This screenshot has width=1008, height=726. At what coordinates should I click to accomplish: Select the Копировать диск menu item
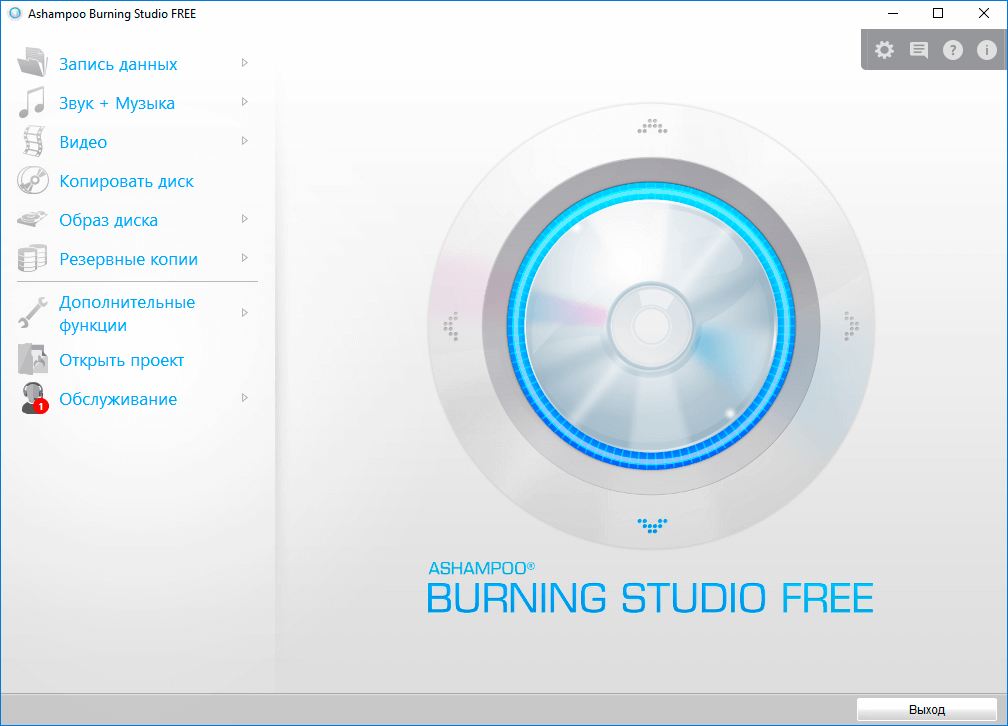[126, 182]
